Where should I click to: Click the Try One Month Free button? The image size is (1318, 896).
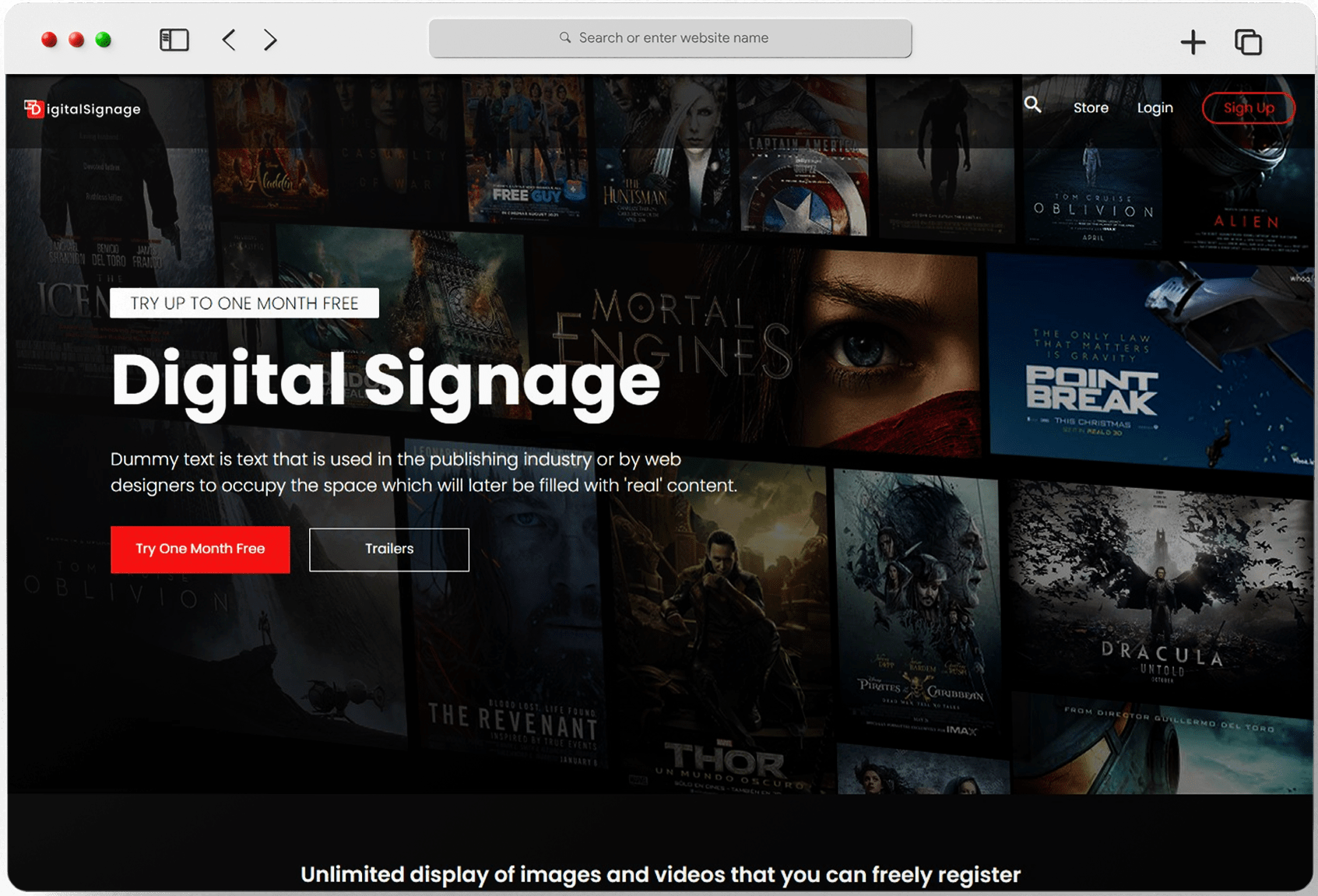200,550
